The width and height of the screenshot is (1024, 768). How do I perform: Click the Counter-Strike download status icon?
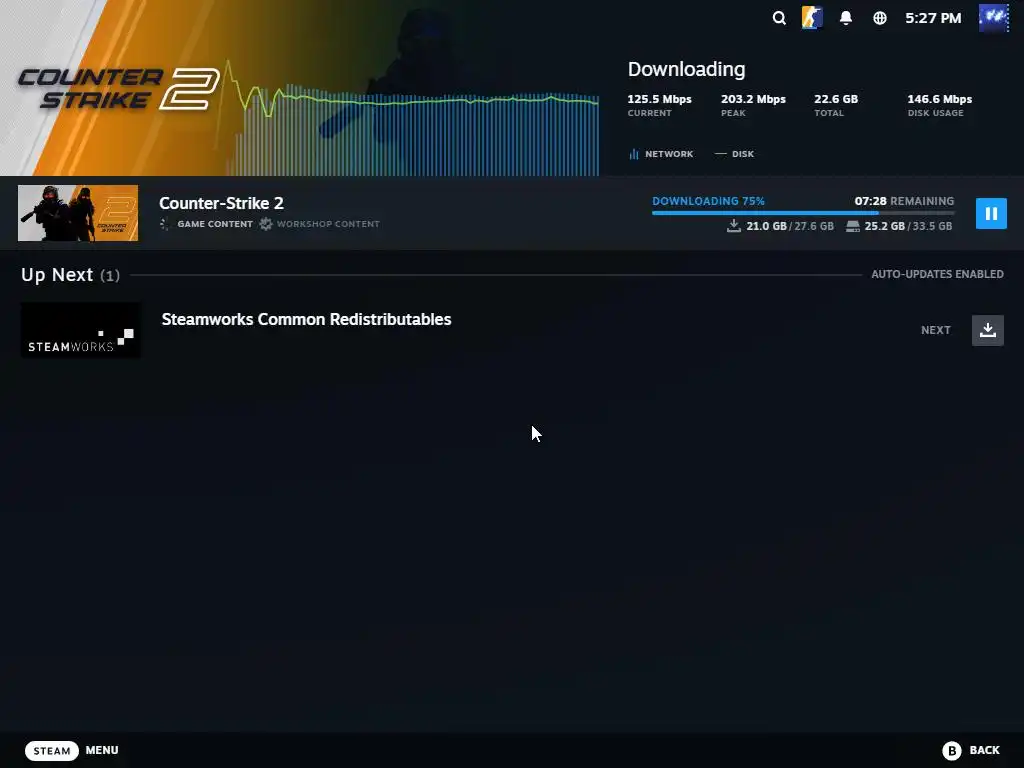[x=812, y=18]
